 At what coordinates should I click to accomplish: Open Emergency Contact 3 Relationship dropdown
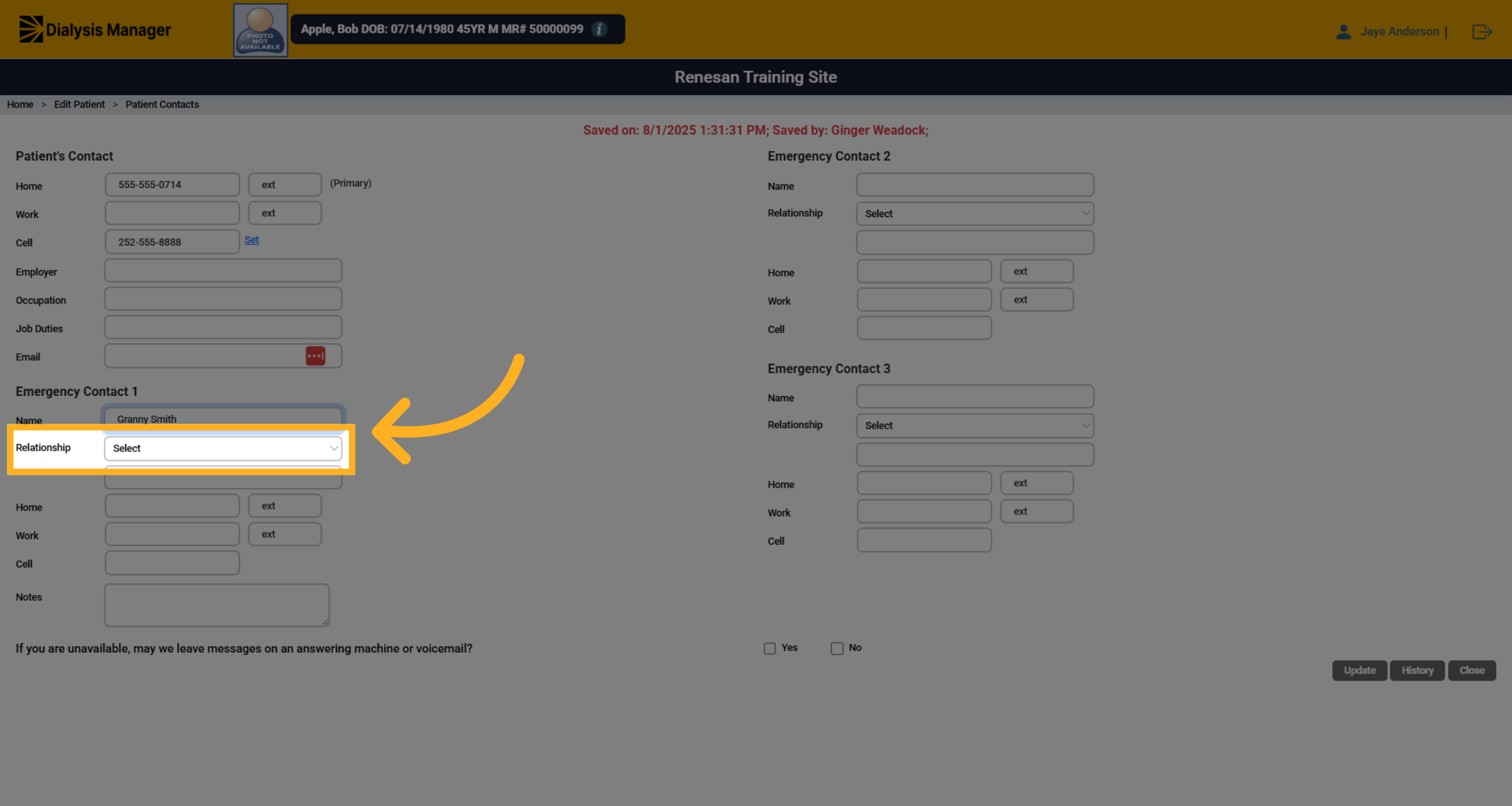[975, 426]
